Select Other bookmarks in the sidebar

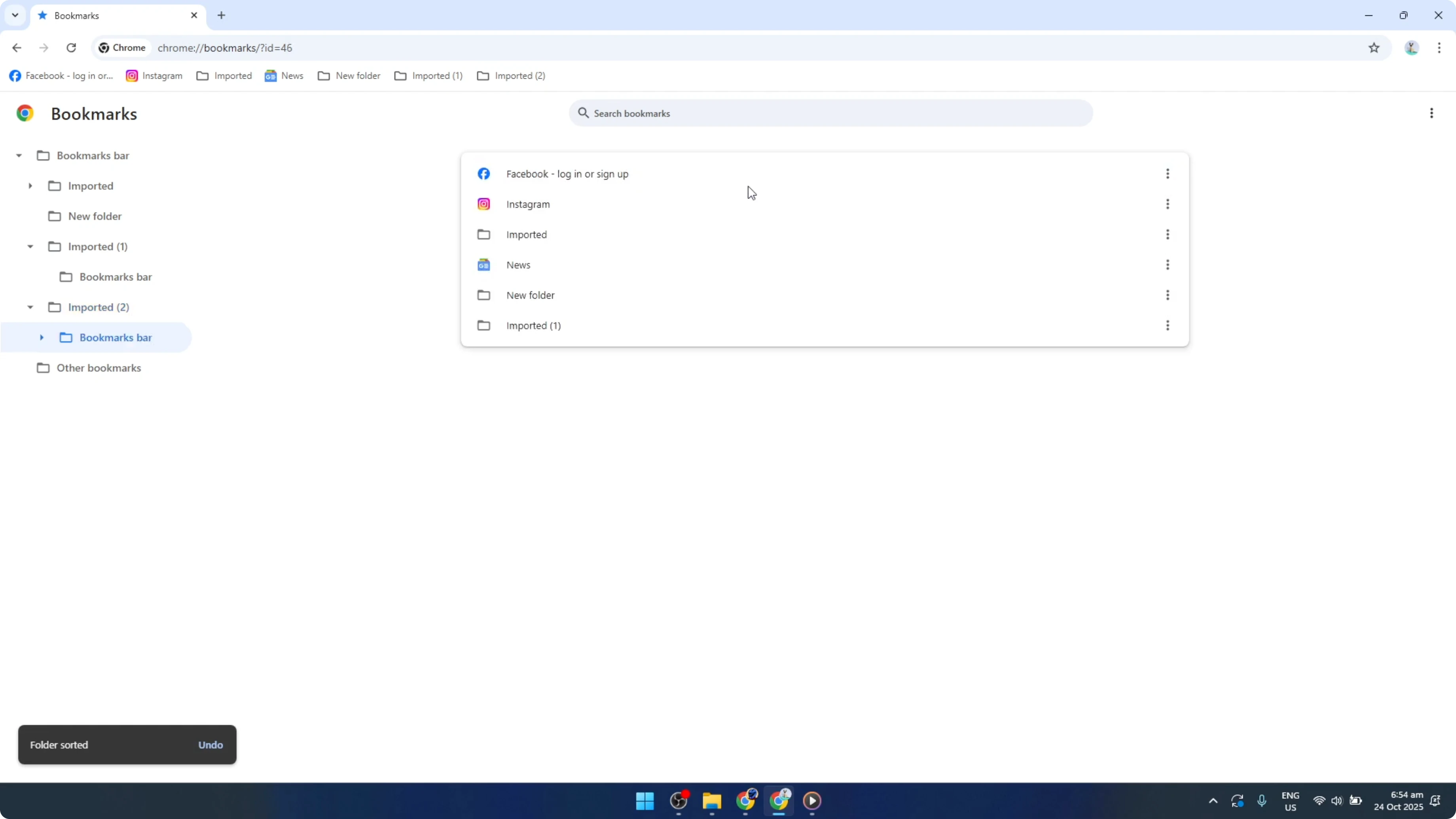click(99, 368)
